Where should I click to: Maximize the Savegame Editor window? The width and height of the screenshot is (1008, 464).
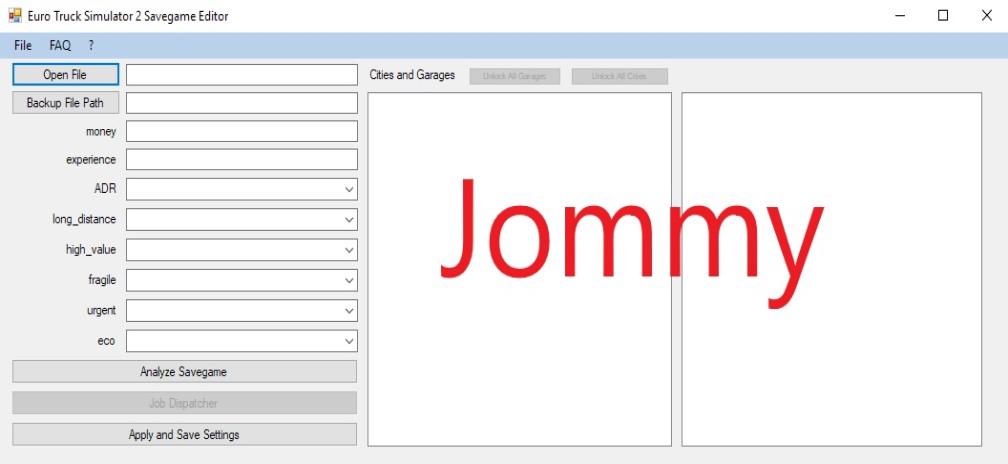pyautogui.click(x=943, y=16)
